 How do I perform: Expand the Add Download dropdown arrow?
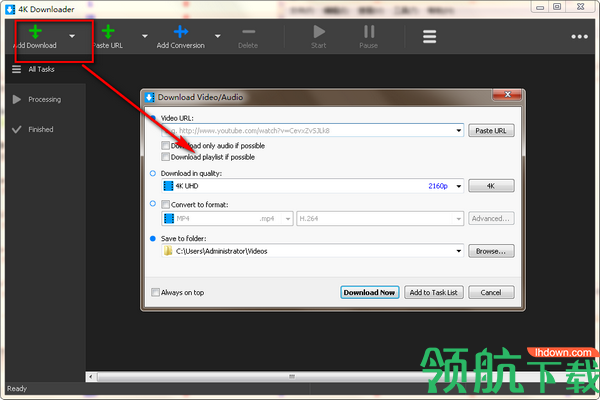click(72, 36)
